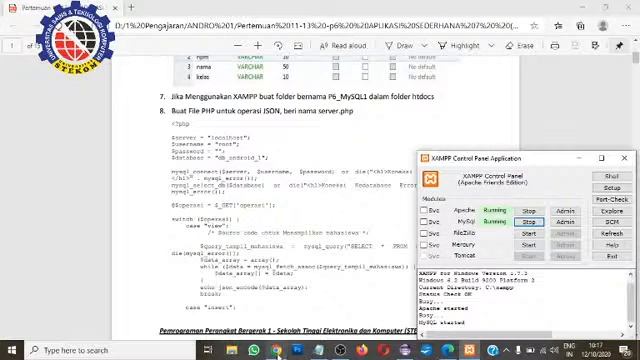640x360 pixels.
Task: Switch to XAMPP on taskbar
Action: tap(469, 350)
